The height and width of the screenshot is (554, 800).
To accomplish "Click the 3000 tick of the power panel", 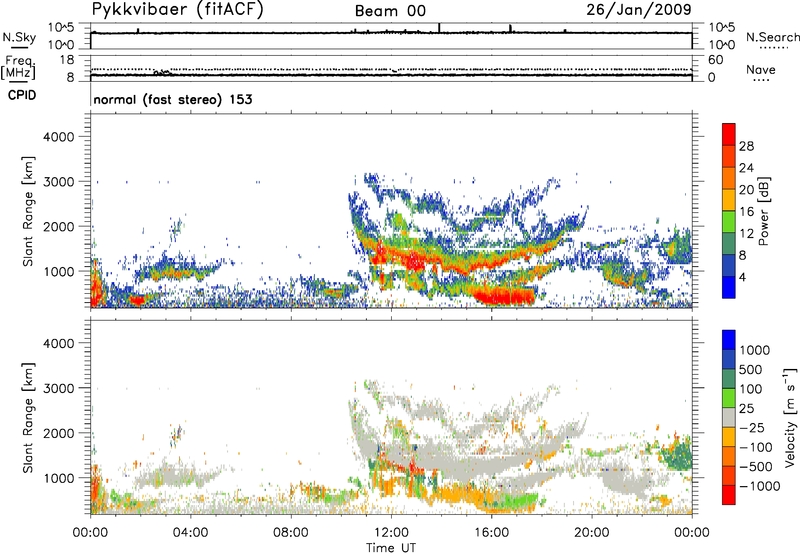I will pyautogui.click(x=58, y=182).
